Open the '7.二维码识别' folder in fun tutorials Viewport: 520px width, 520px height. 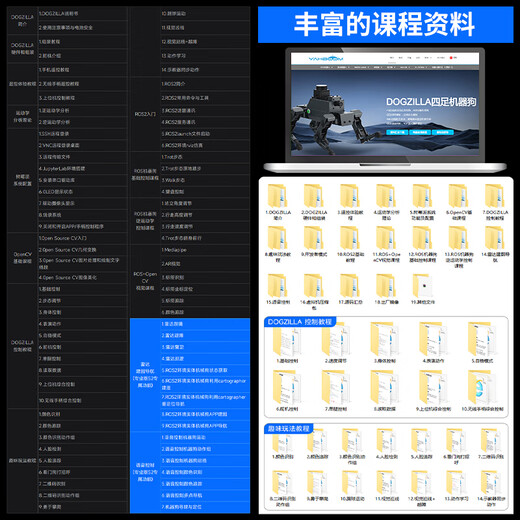pyautogui.click(x=491, y=441)
